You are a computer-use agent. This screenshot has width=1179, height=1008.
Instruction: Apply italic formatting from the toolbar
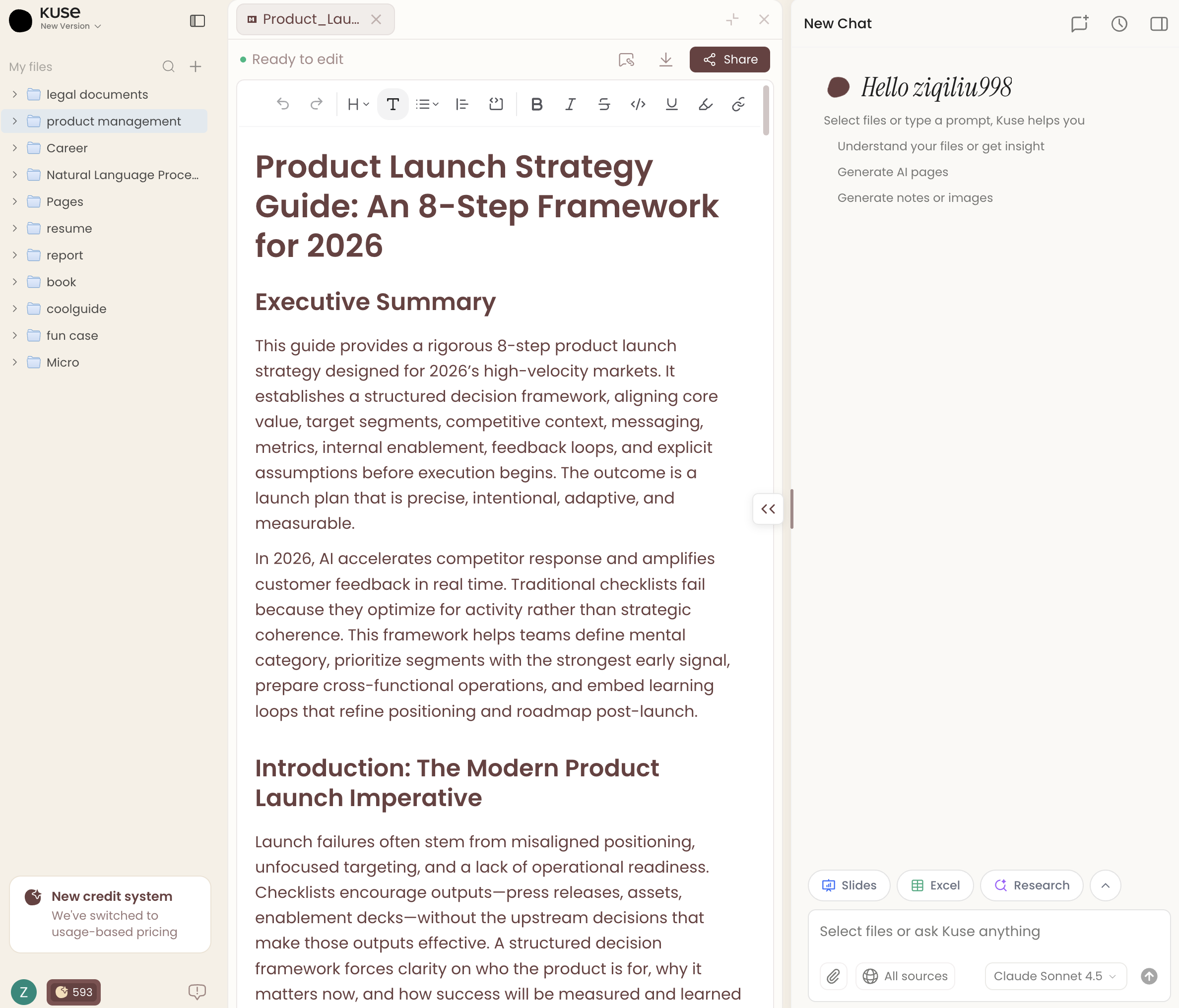(570, 104)
